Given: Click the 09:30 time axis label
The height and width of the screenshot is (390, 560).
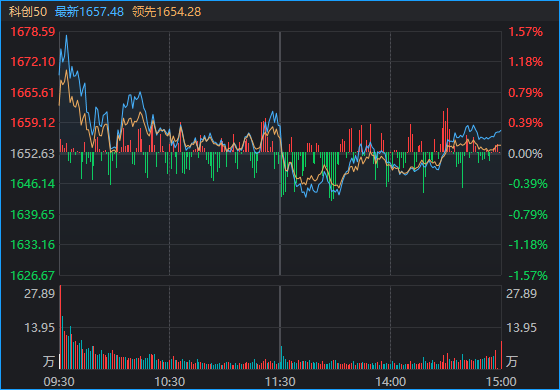Looking at the screenshot, I should pyautogui.click(x=59, y=382).
